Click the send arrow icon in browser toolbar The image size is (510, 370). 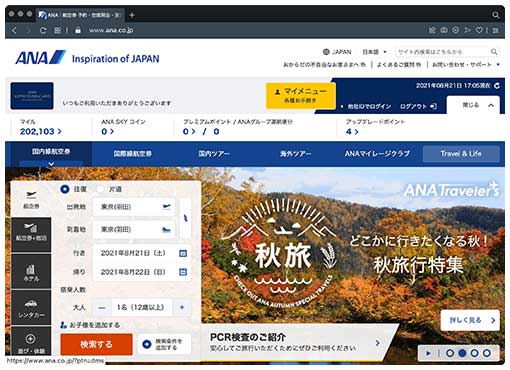point(468,30)
